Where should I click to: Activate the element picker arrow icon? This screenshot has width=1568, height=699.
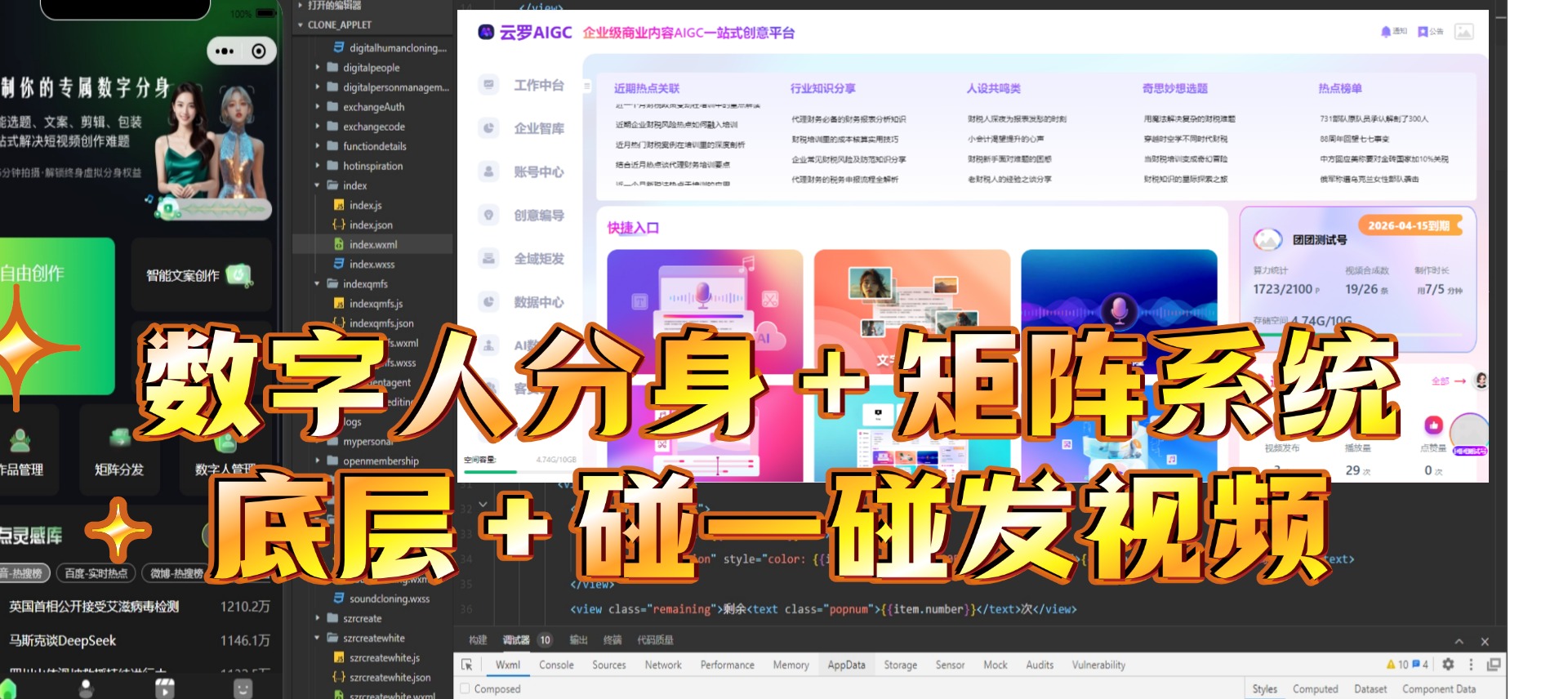[467, 665]
